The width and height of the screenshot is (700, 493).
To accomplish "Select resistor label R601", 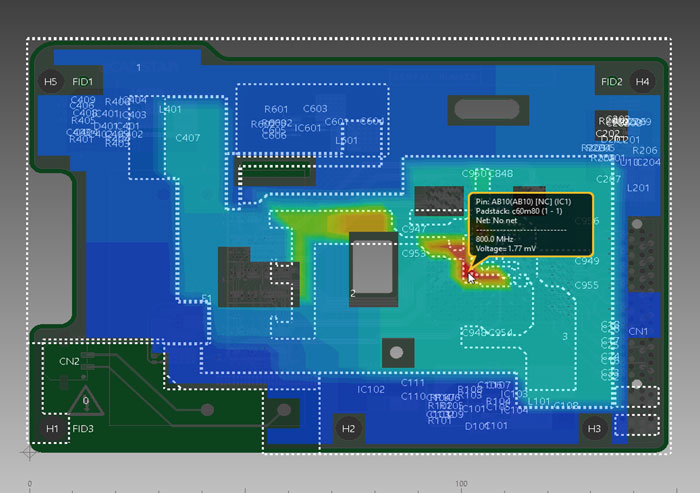I will [x=276, y=109].
